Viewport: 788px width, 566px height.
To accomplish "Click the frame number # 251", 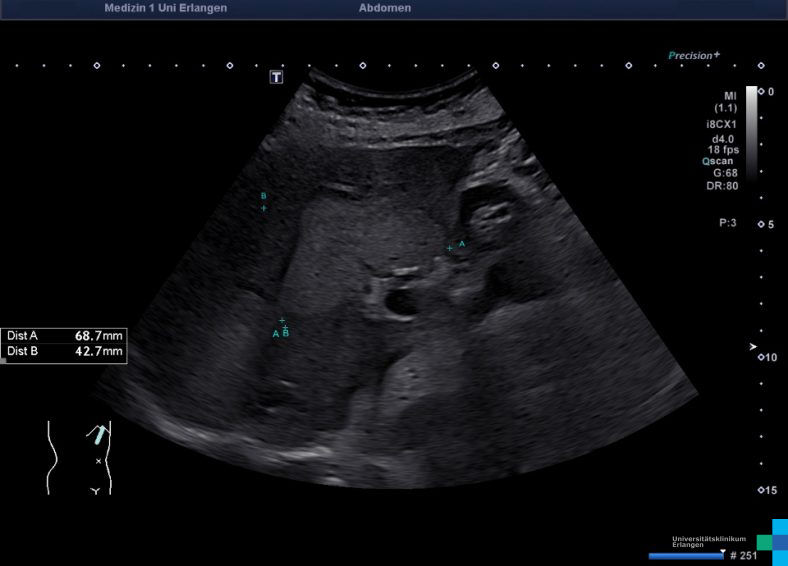I will click(743, 555).
